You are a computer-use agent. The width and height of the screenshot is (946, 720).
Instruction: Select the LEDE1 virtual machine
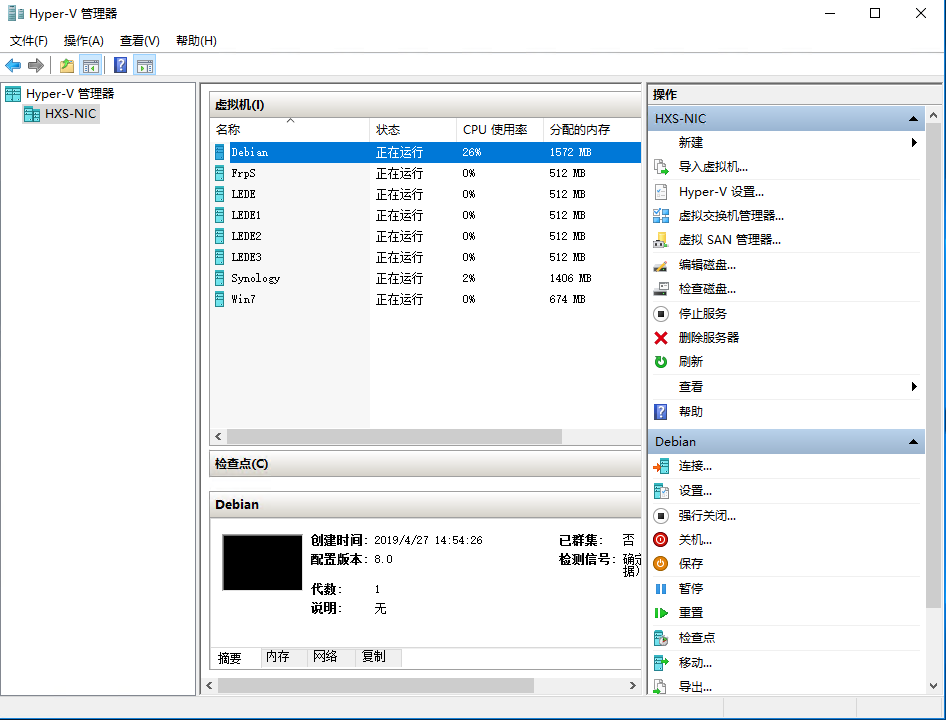(425, 215)
